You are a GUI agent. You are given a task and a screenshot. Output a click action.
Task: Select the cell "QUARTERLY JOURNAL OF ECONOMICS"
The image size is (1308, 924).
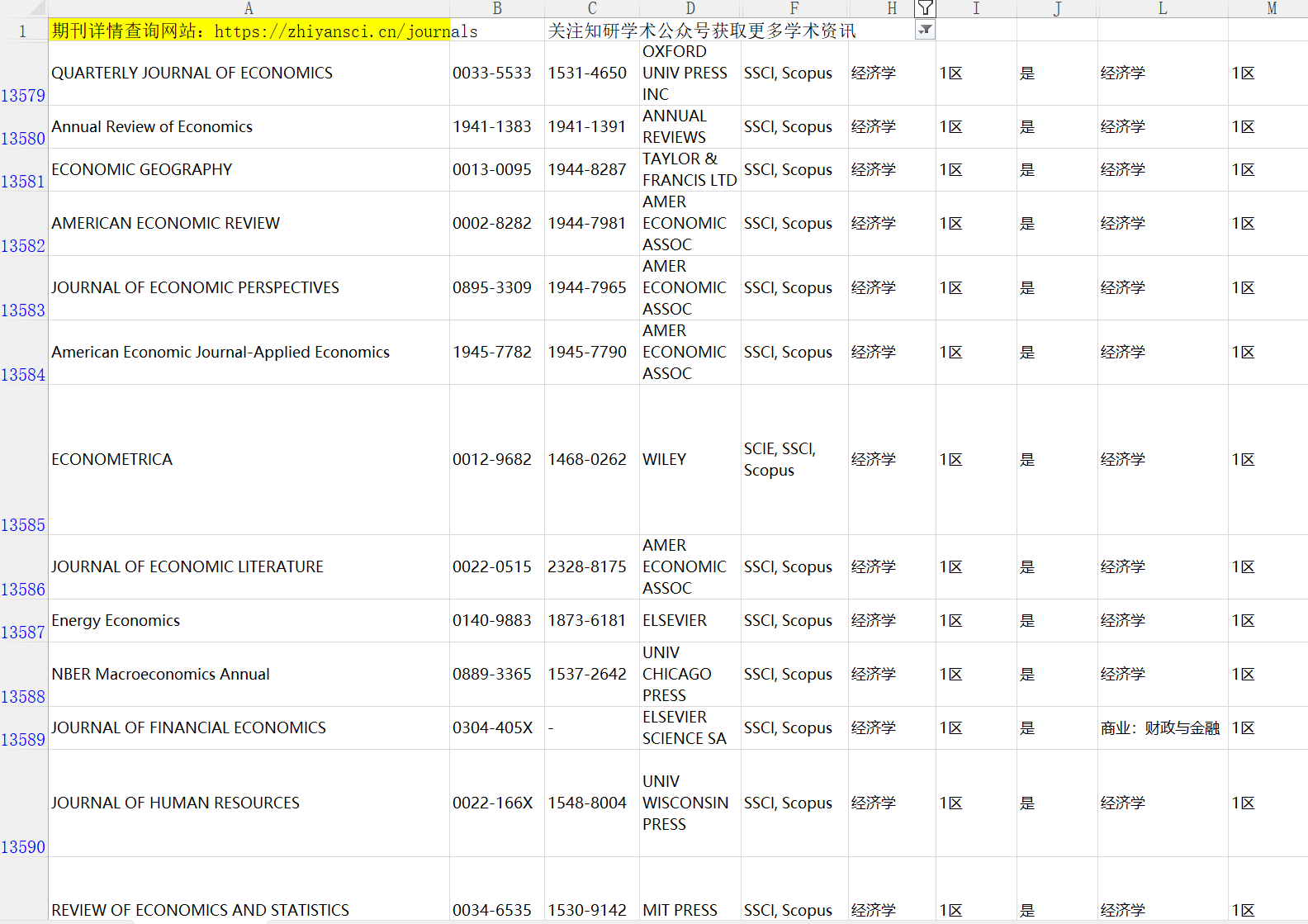click(249, 73)
